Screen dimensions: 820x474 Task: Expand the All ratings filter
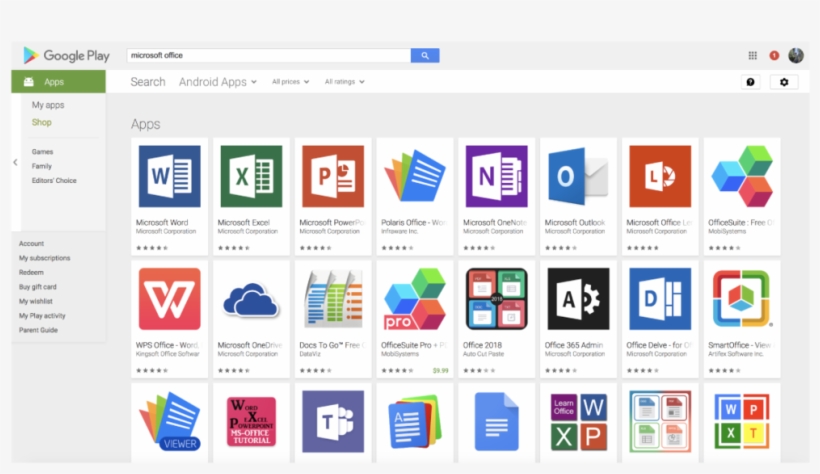point(345,82)
